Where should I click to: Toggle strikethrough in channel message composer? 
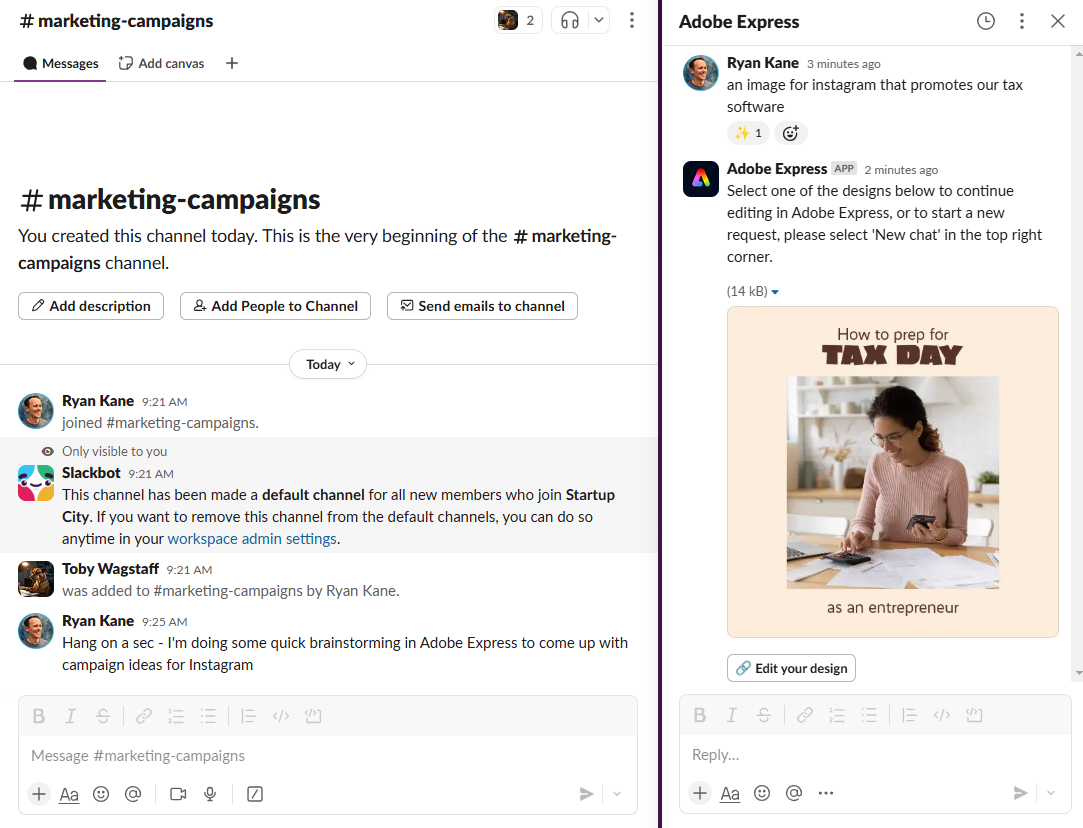click(x=103, y=716)
